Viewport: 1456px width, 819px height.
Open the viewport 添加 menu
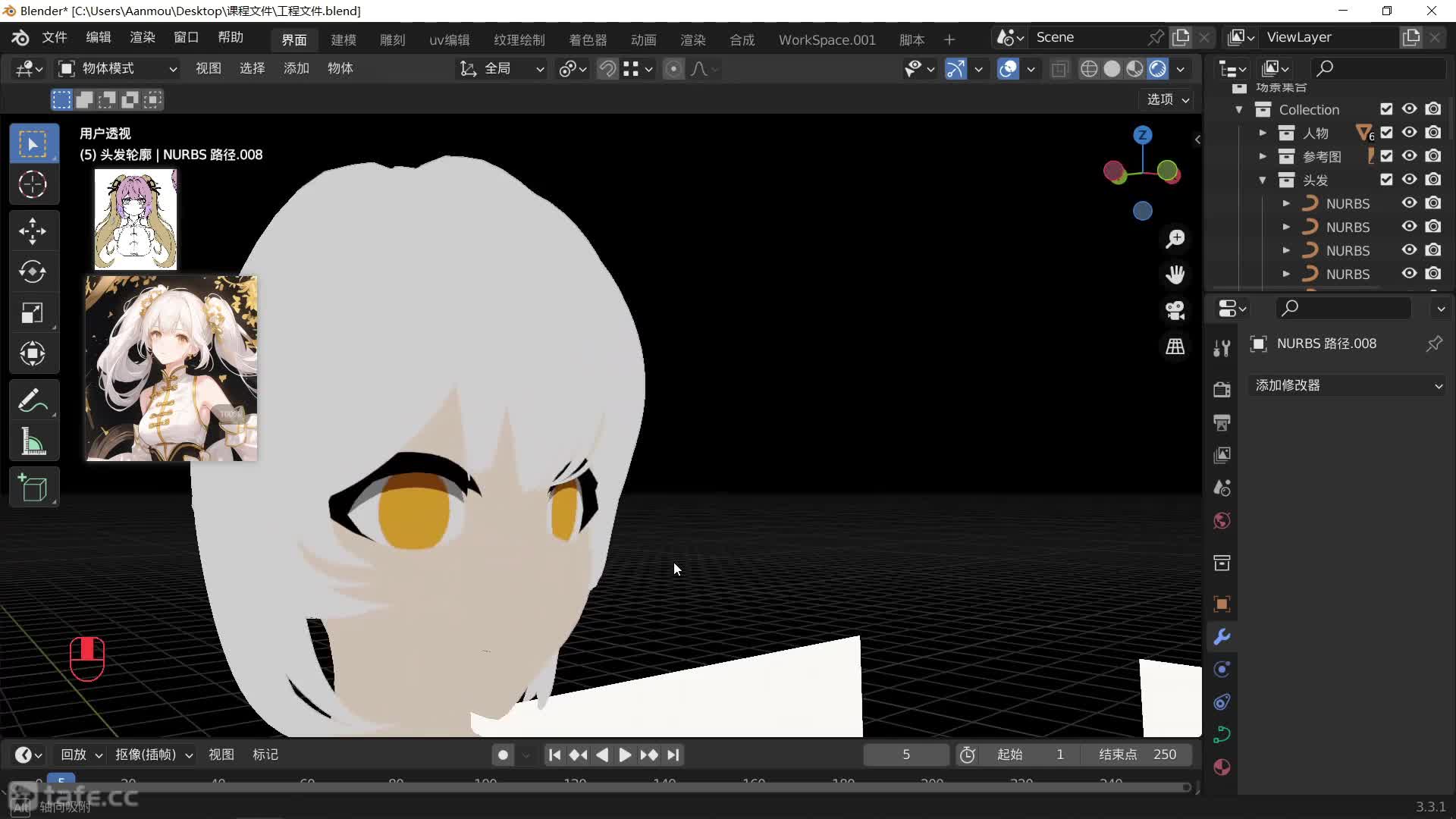pyautogui.click(x=297, y=69)
